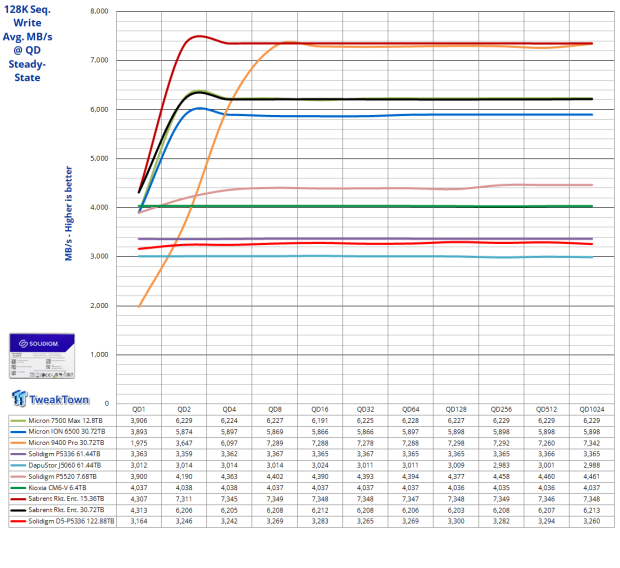Click the DapuStor QD16 value 3,024
Viewport: 620px width, 568px height.
[x=320, y=465]
